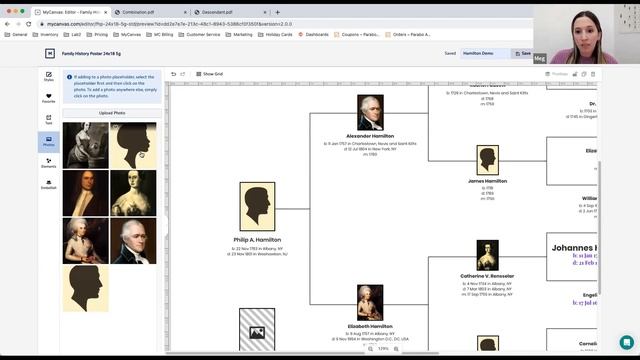The width and height of the screenshot is (640, 360).
Task: Open a new browser tab with the plus button
Action: 278,12
